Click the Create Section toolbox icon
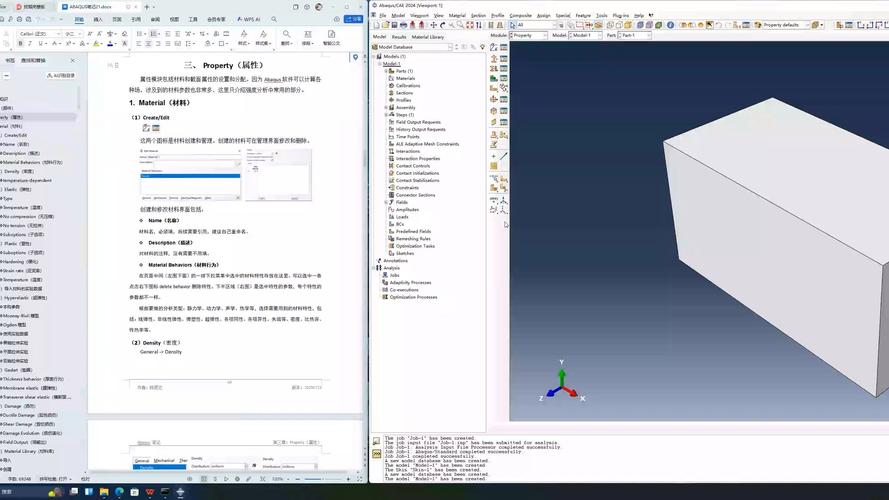Viewport: 889px width, 500px height. [494, 59]
